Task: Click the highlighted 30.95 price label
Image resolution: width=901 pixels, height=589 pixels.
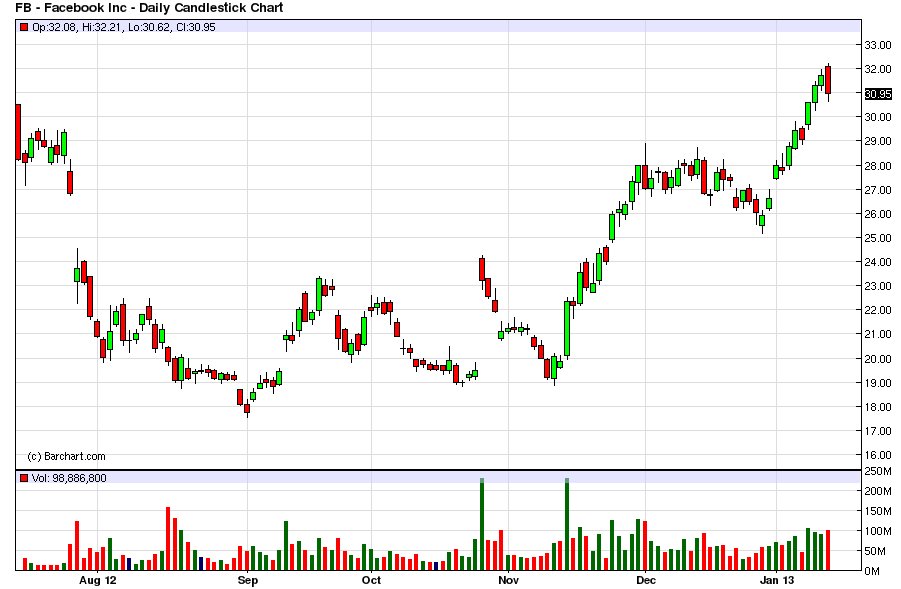Action: [878, 94]
